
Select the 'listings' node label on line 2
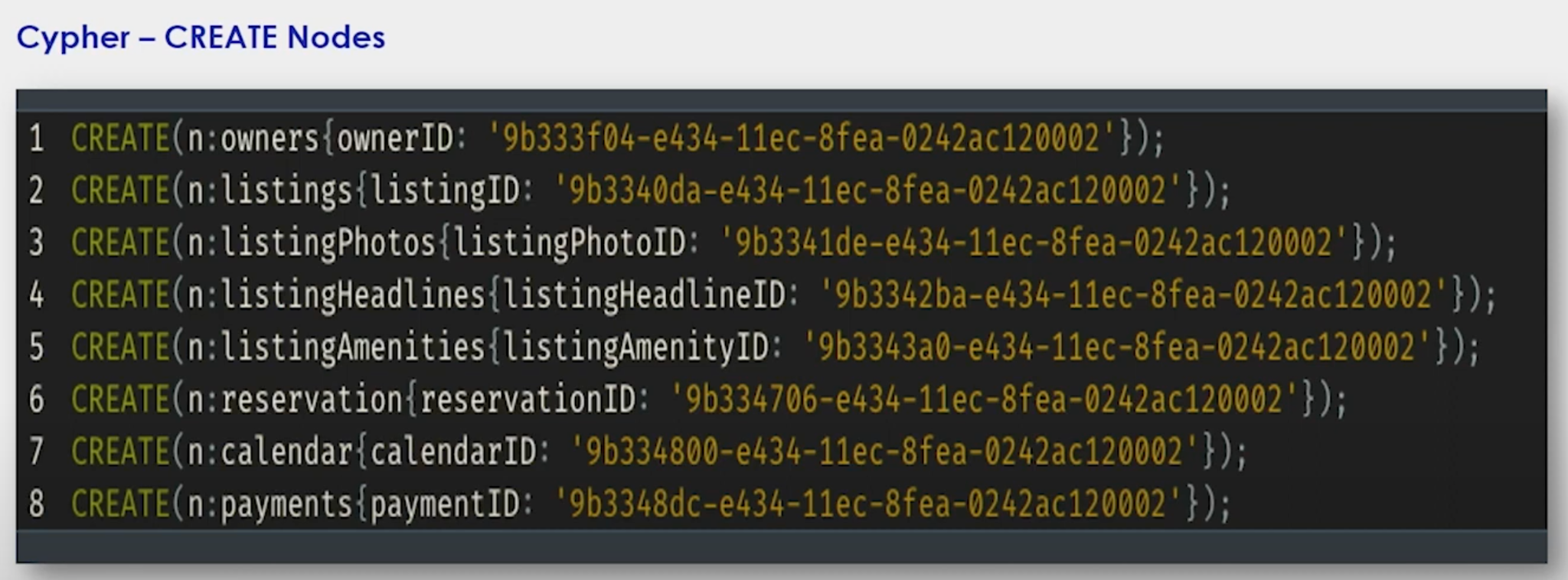click(x=286, y=191)
